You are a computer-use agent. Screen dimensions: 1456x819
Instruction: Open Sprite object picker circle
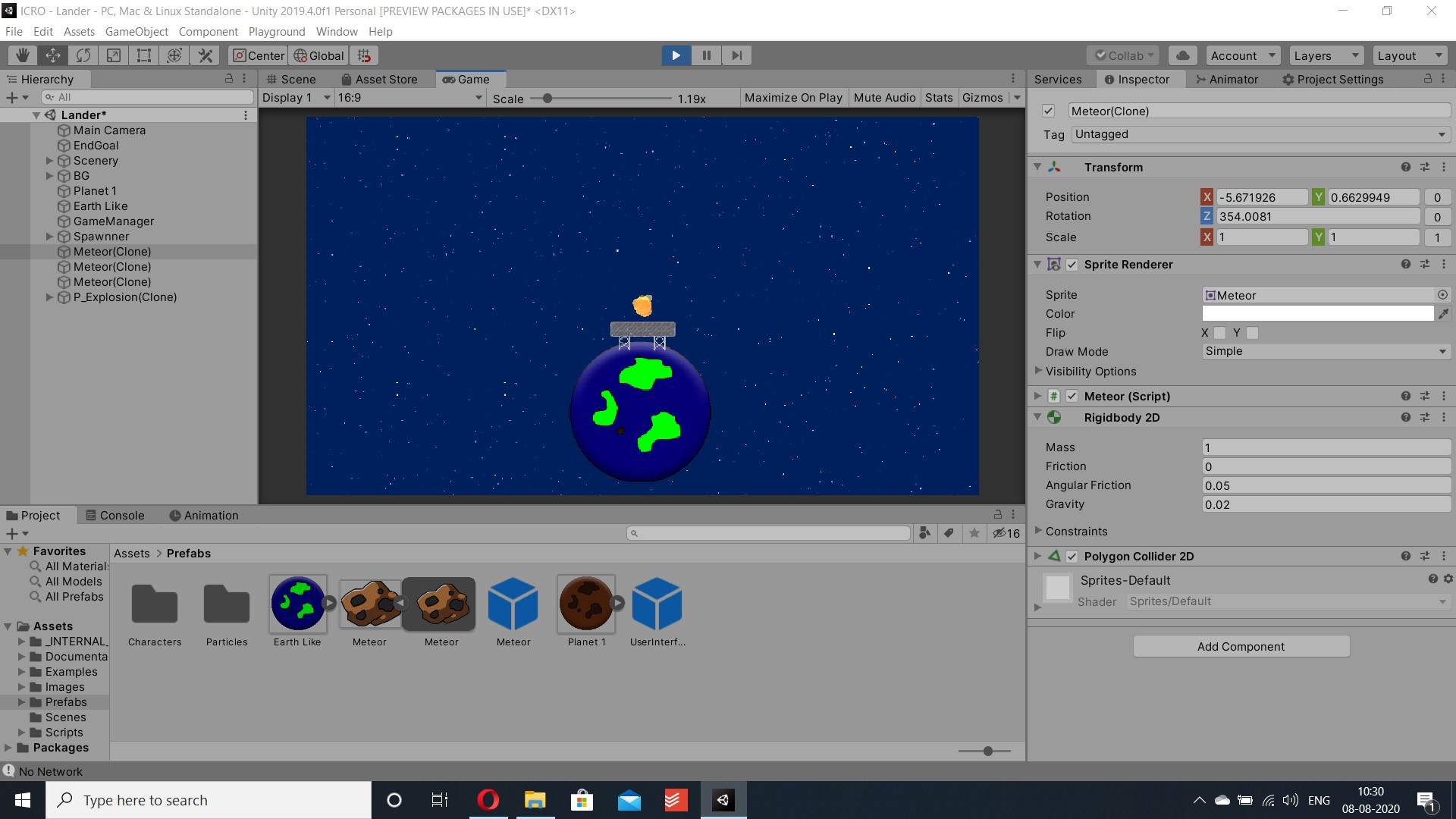point(1442,295)
